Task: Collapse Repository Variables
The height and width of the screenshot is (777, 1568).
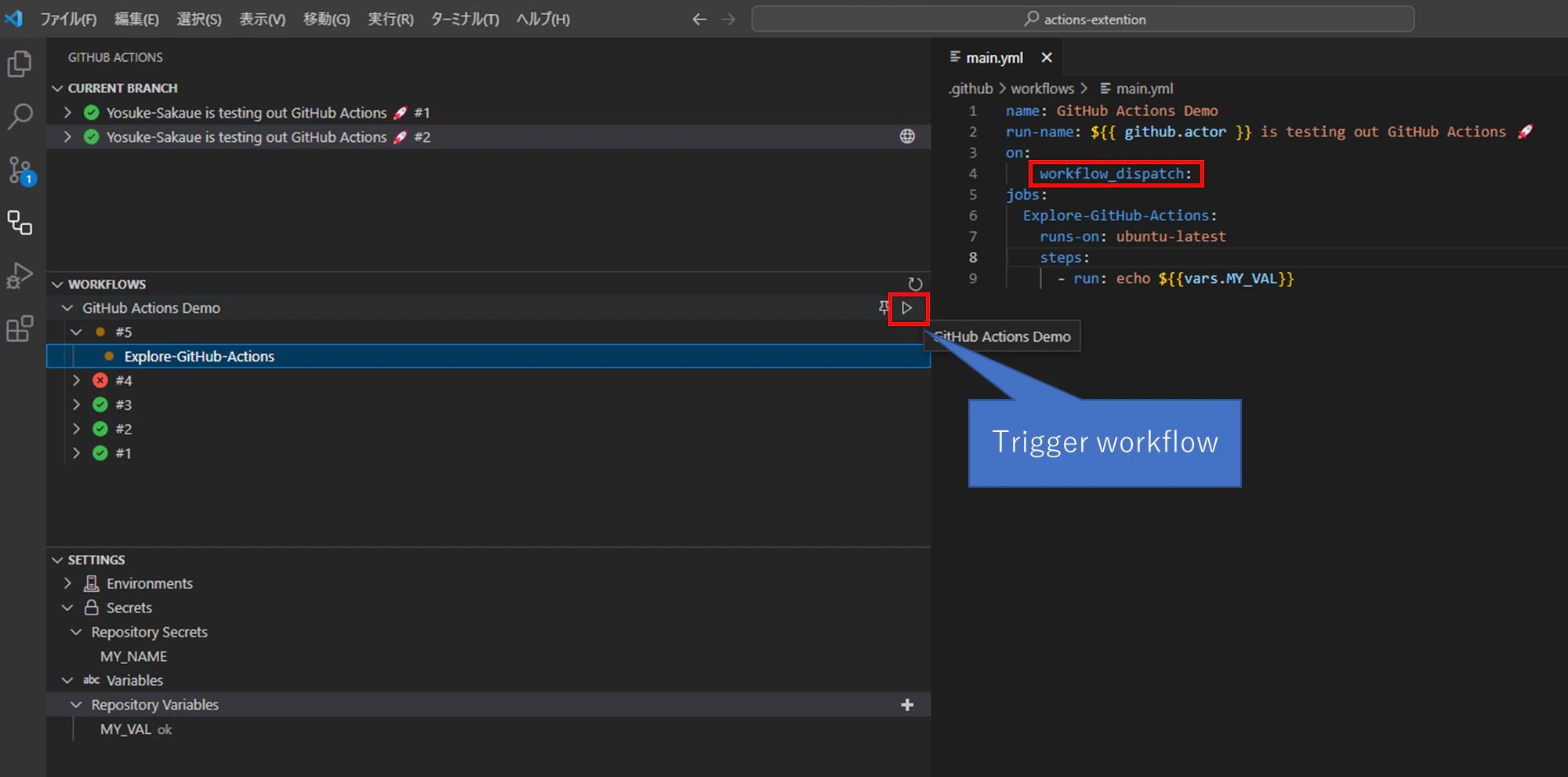Action: pos(76,705)
